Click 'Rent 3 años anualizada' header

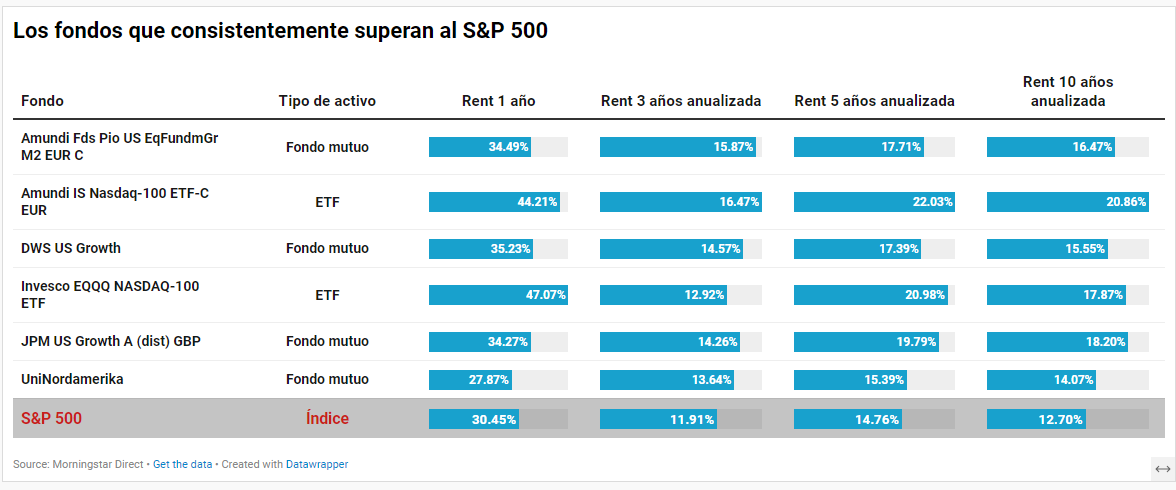pos(681,101)
